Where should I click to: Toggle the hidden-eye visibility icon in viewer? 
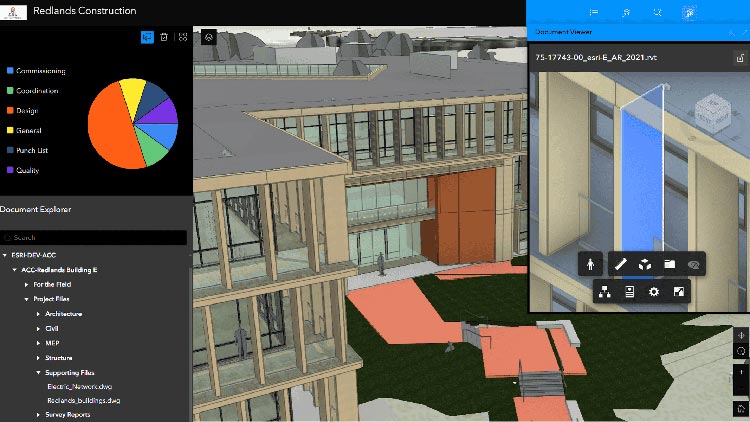click(694, 265)
